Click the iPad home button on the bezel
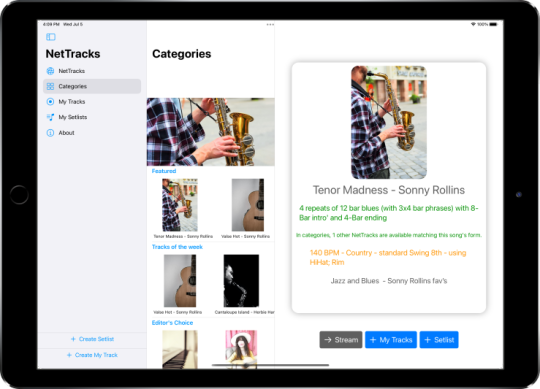540x389 pixels. tap(19, 194)
